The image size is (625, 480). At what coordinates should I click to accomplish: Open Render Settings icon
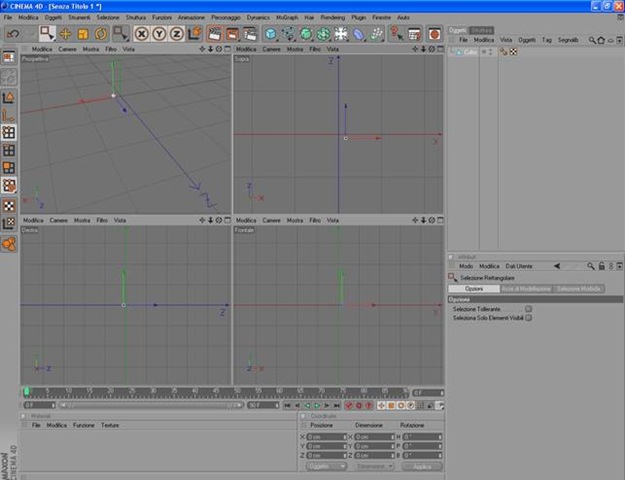(x=250, y=34)
